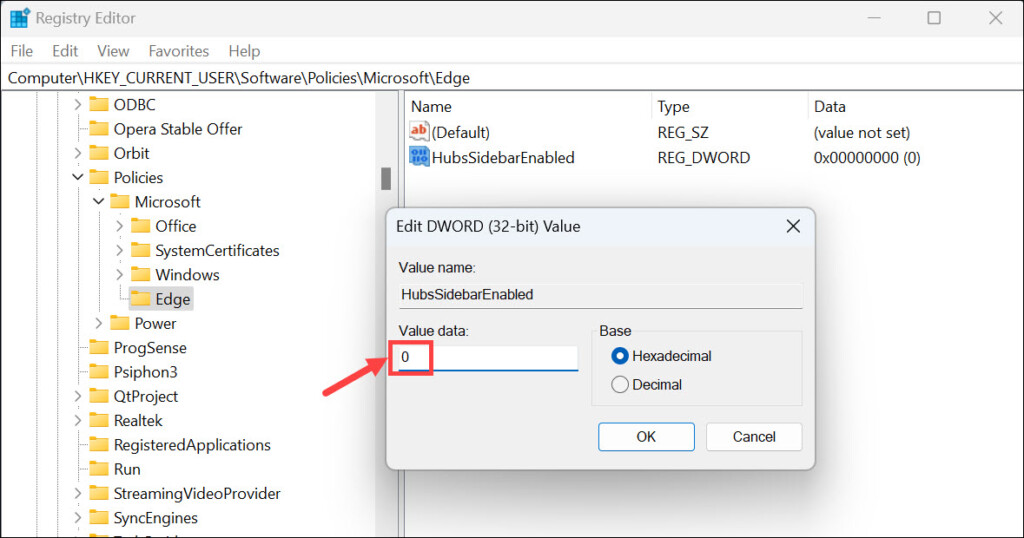The height and width of the screenshot is (538, 1024).
Task: Click the Office folder icon
Action: [x=140, y=226]
